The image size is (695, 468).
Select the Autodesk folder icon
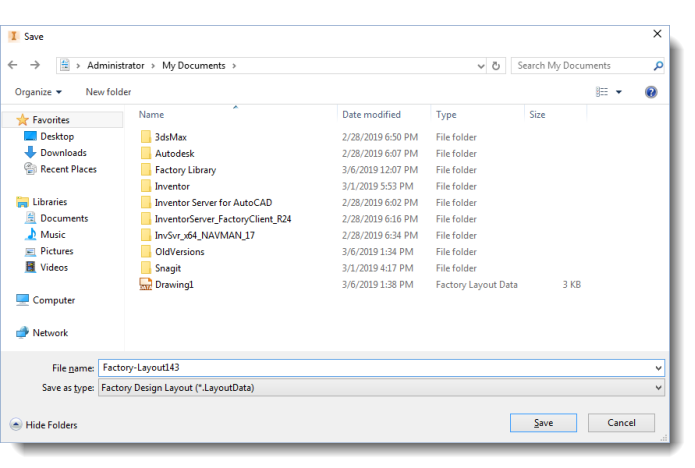pos(146,153)
